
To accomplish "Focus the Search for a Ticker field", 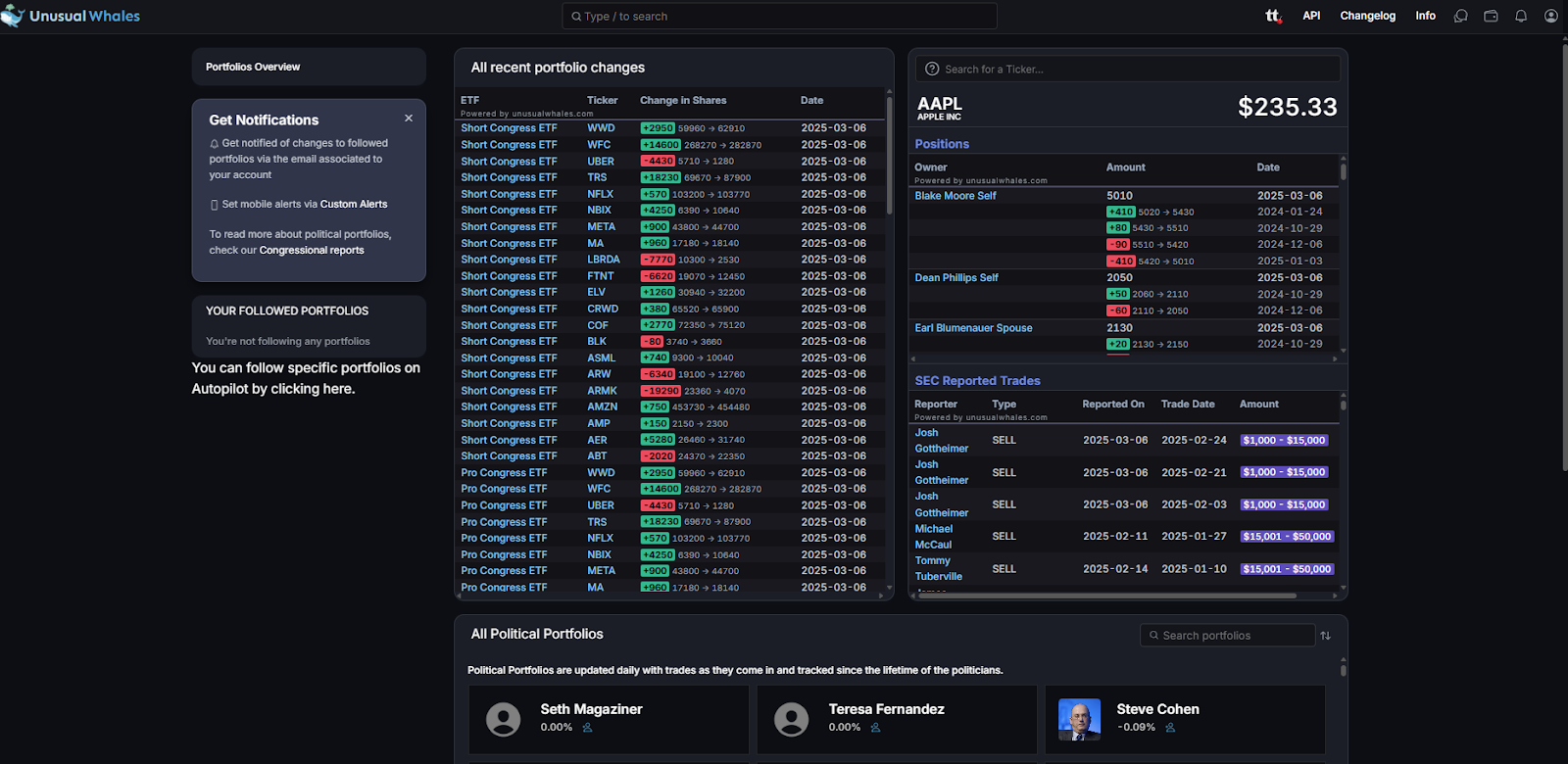I will 1128,70.
